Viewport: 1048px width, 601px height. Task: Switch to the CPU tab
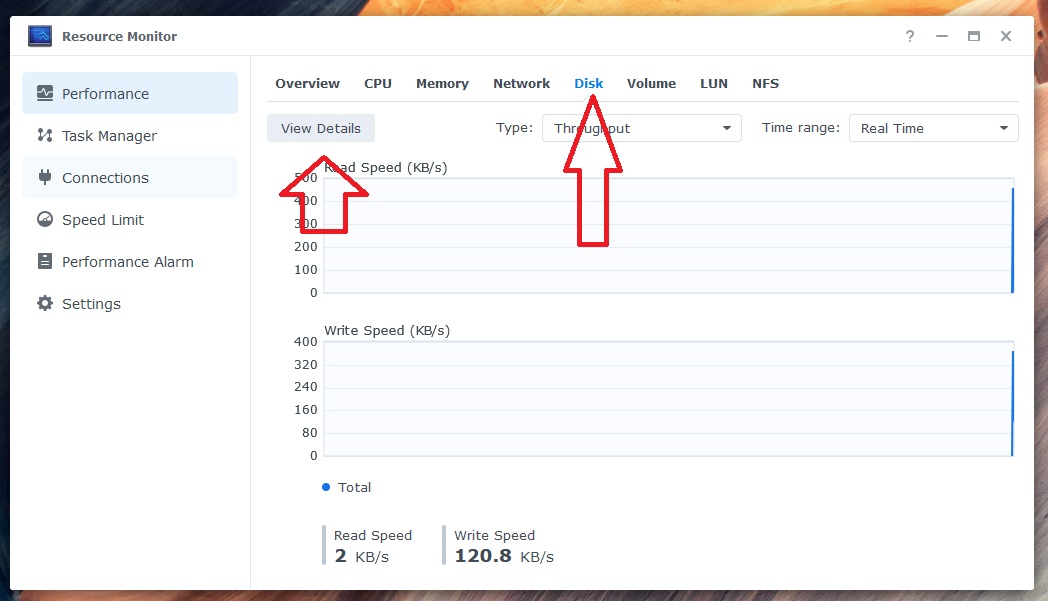tap(378, 83)
